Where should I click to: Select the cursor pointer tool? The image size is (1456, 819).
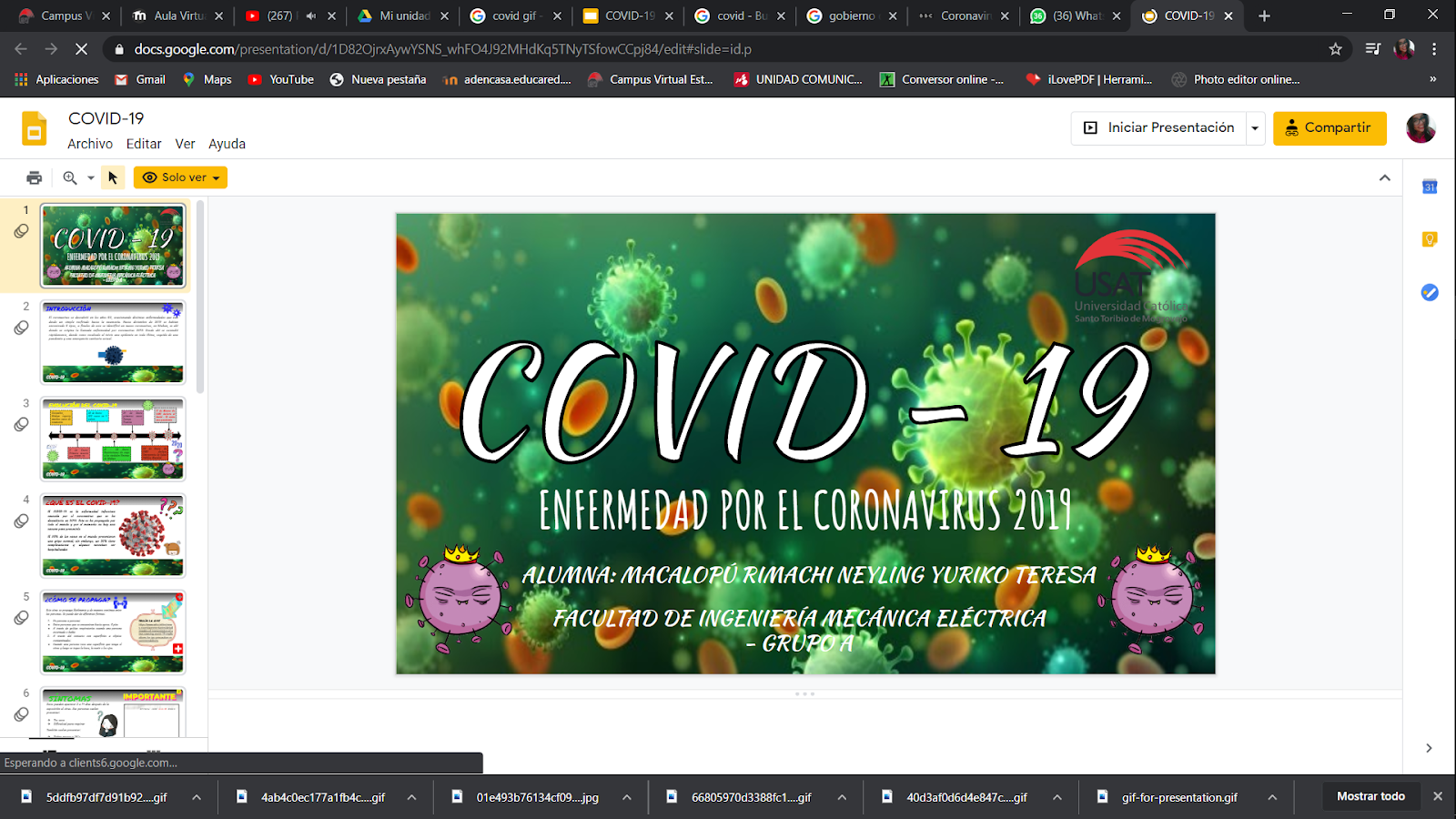pyautogui.click(x=113, y=177)
